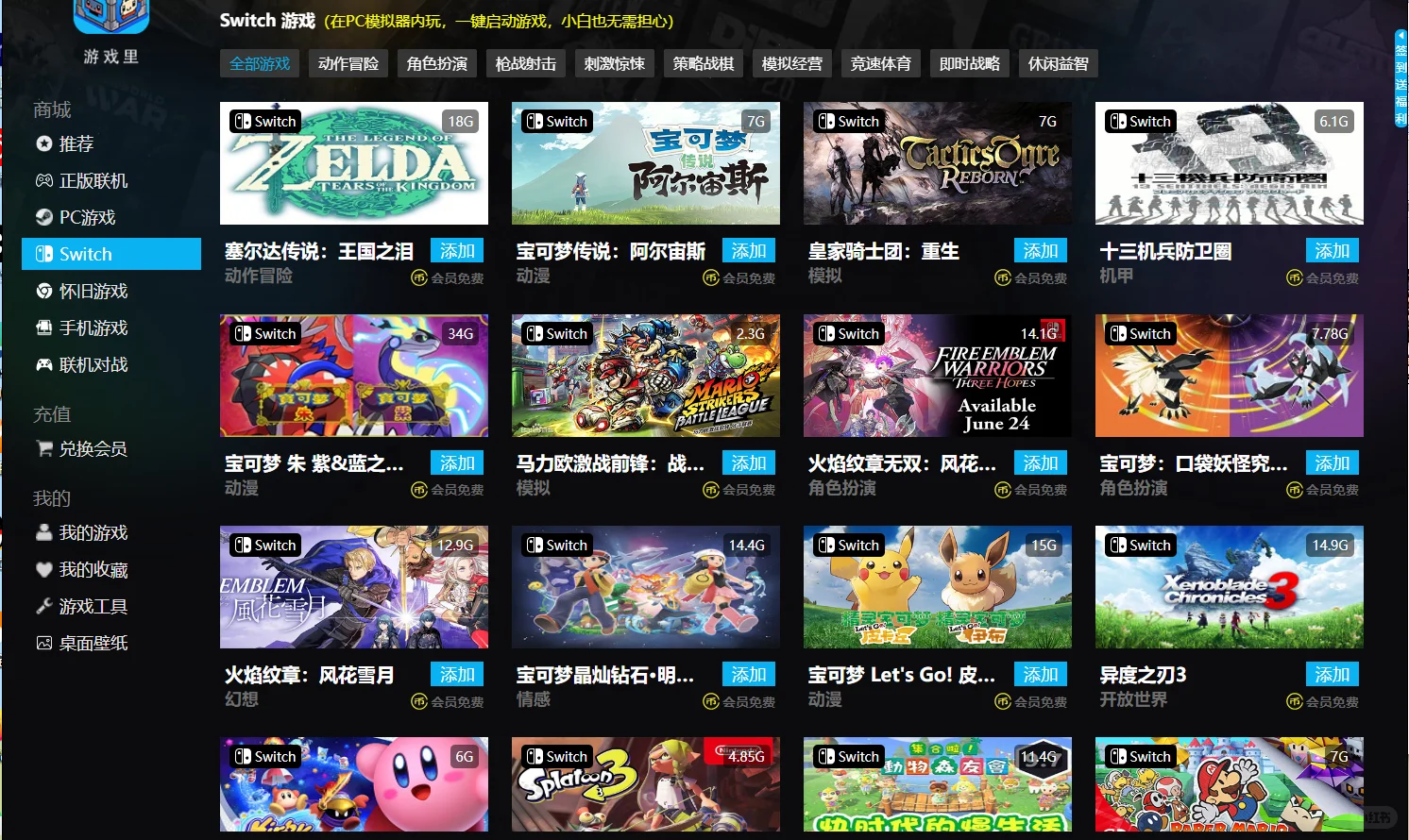Screen dimensions: 1409x840
Task: Click the user icon beside 我的游戏
Action: [x=43, y=532]
